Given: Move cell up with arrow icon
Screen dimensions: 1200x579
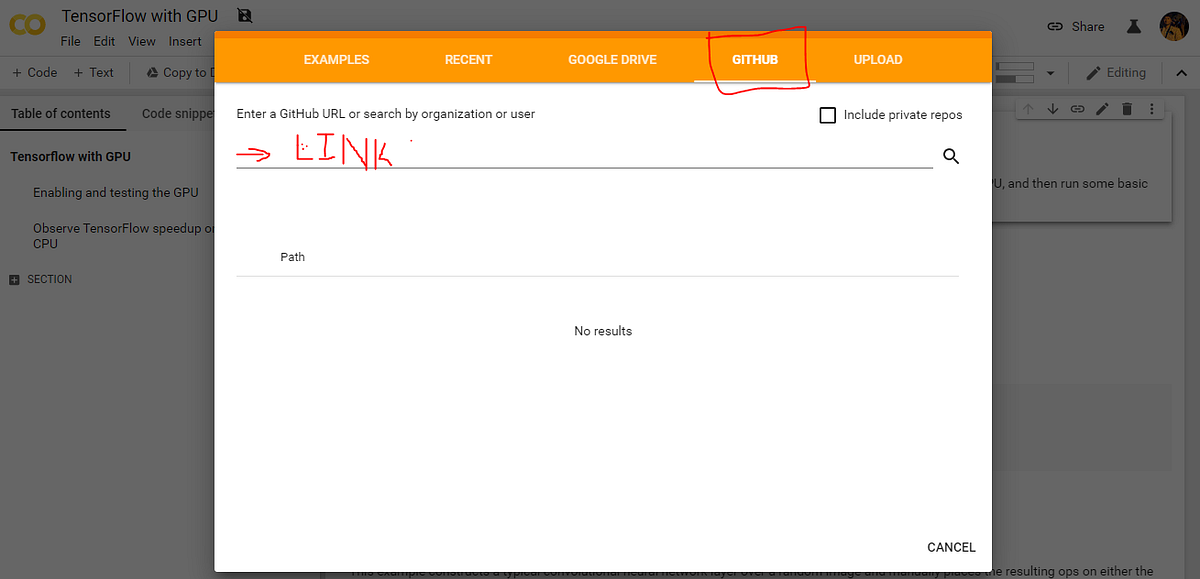Looking at the screenshot, I should (x=1028, y=109).
